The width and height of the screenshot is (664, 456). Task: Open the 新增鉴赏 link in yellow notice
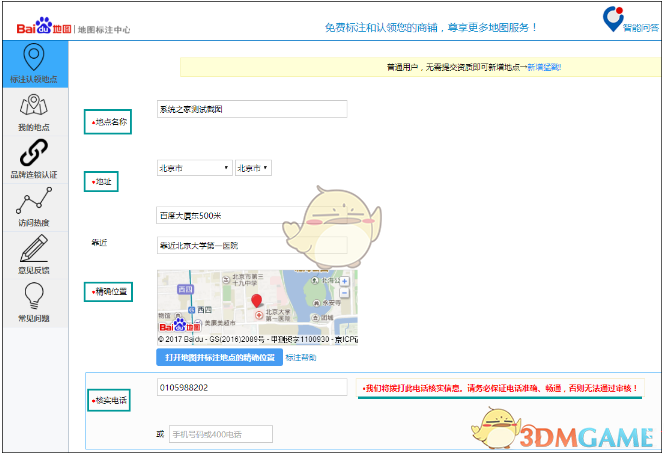pos(544,67)
